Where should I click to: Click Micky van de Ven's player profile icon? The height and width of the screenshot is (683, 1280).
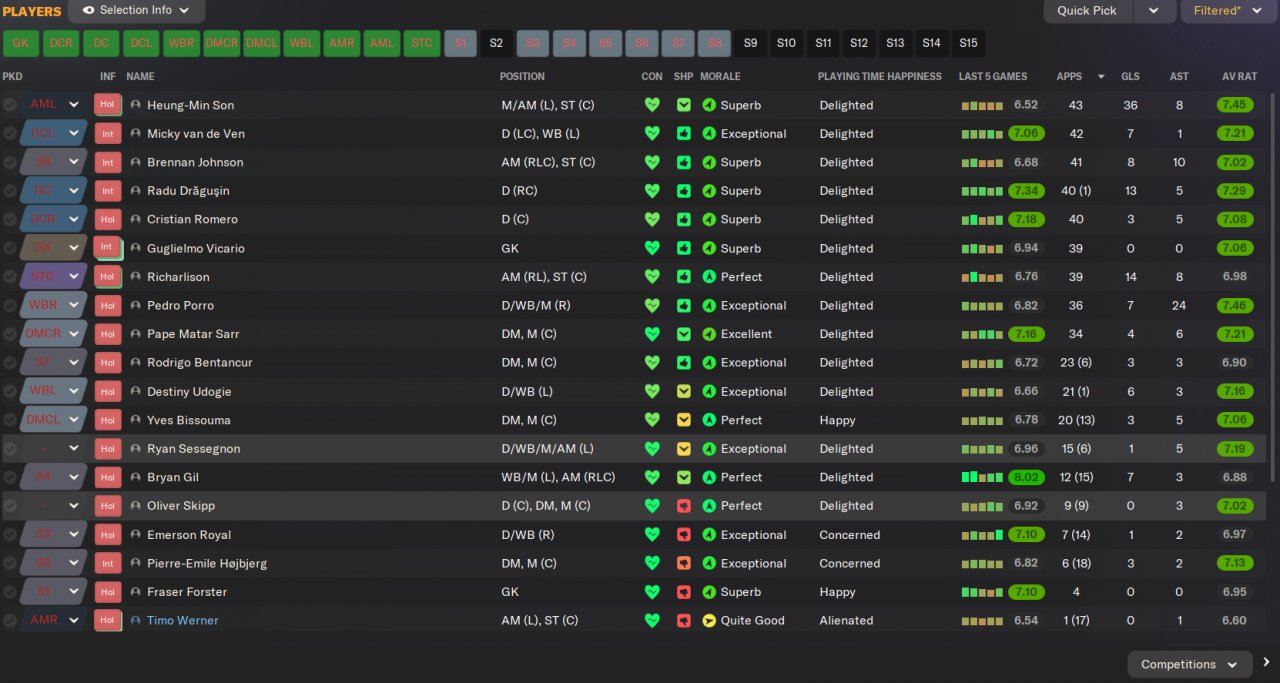(135, 133)
